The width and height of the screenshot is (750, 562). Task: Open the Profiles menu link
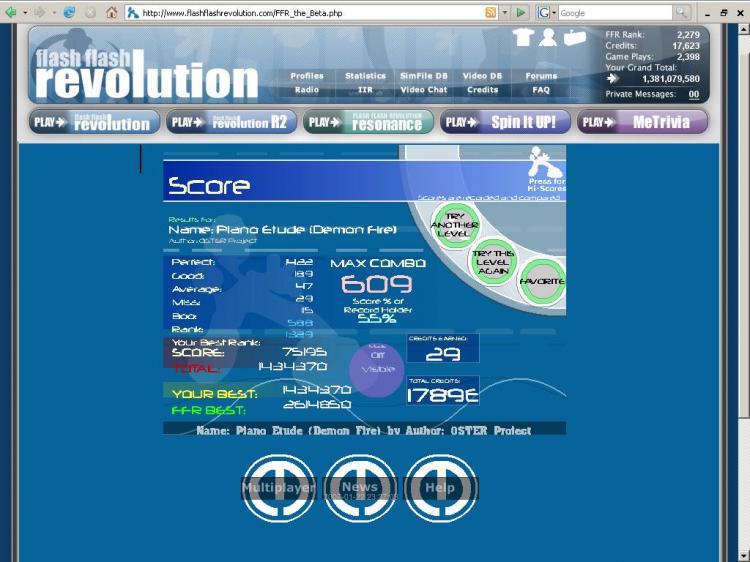pos(307,76)
